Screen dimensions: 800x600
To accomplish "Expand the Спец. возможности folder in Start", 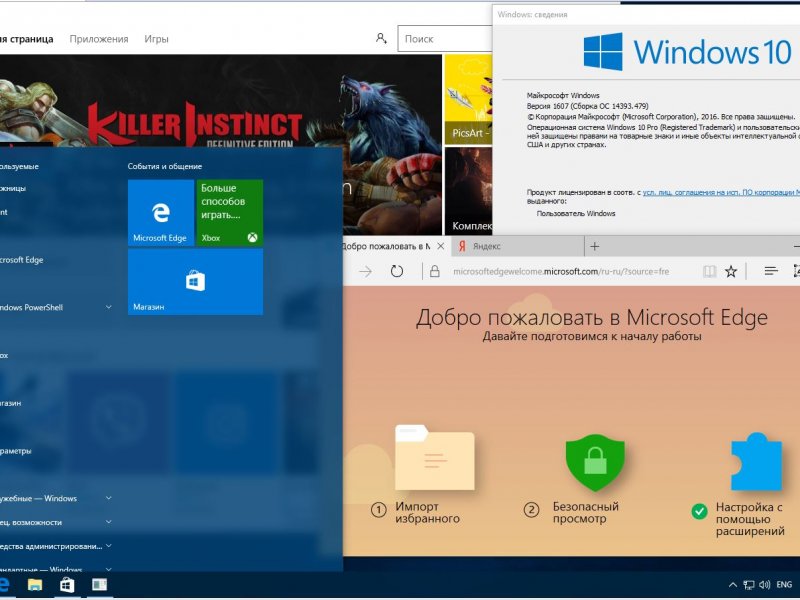I will point(56,522).
